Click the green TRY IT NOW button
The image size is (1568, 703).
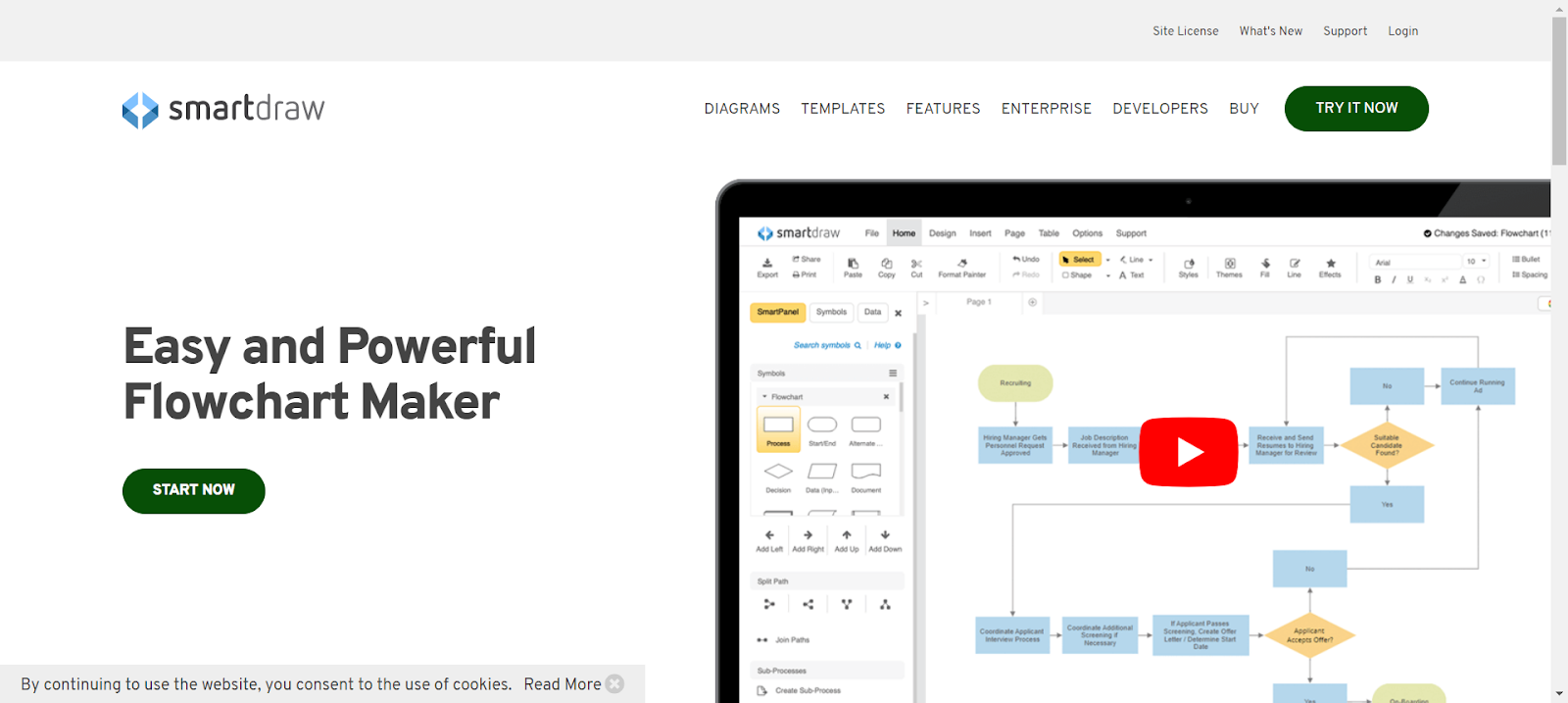(1356, 109)
